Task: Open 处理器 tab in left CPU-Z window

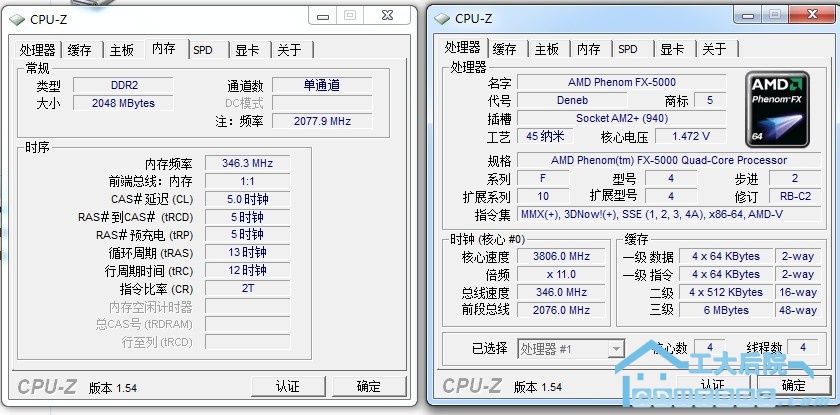Action: (38, 50)
